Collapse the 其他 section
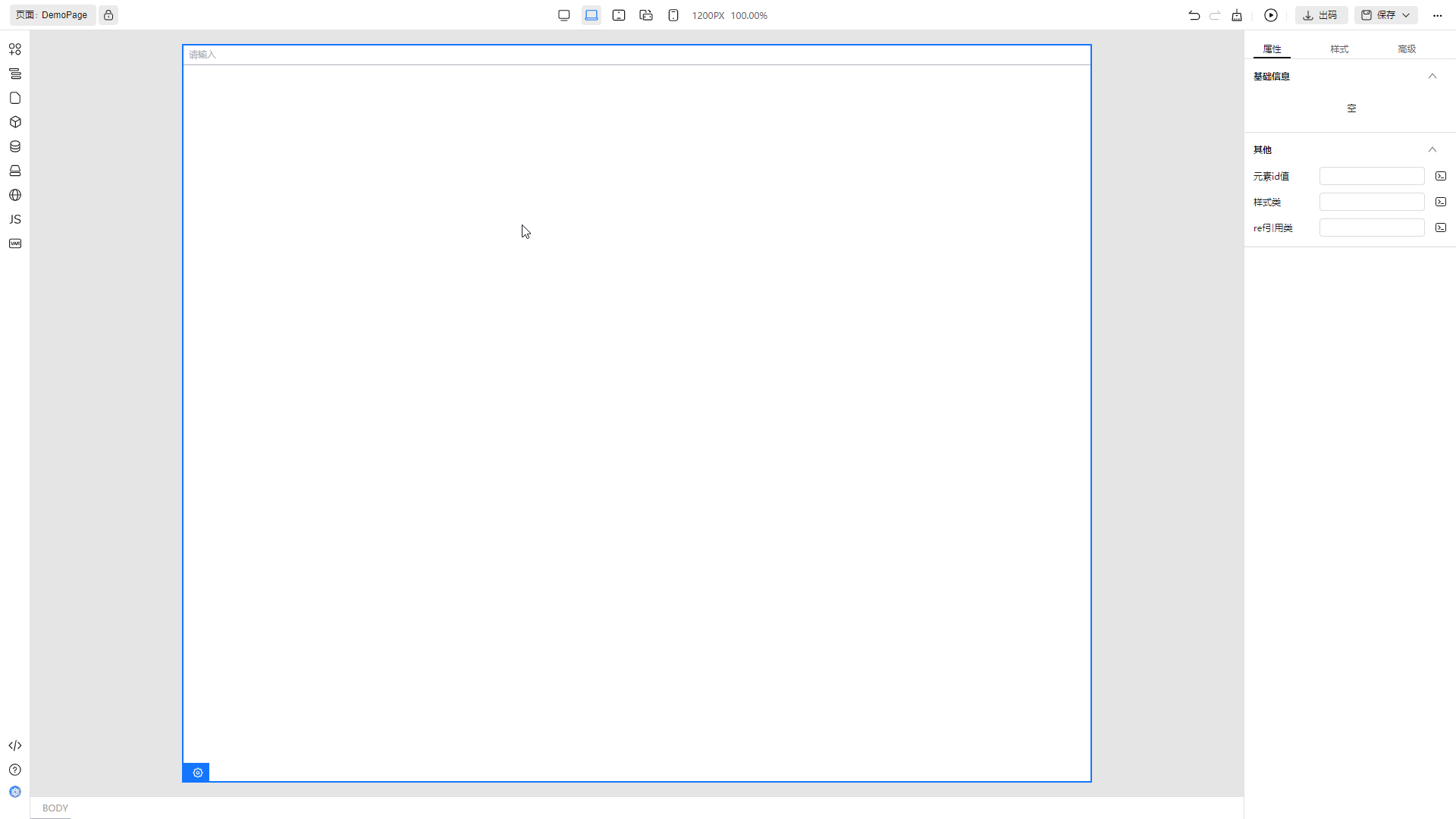The width and height of the screenshot is (1456, 819). (x=1432, y=149)
